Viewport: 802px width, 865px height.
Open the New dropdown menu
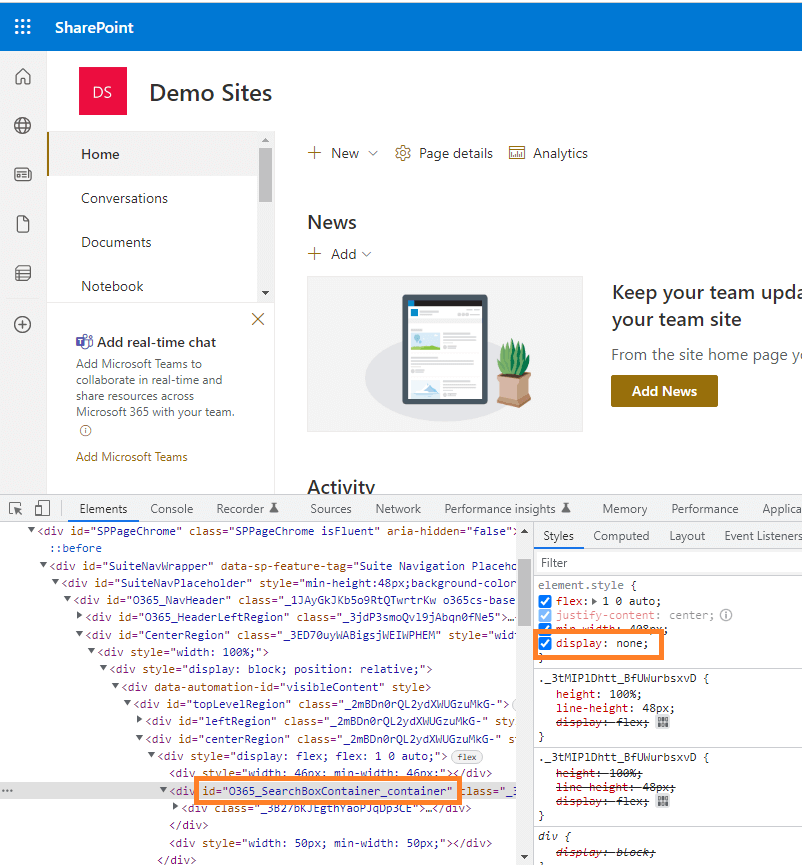343,153
